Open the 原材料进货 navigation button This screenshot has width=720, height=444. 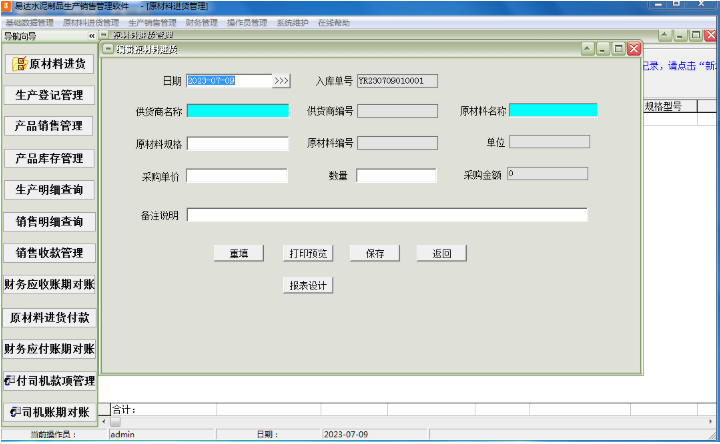pyautogui.click(x=49, y=64)
